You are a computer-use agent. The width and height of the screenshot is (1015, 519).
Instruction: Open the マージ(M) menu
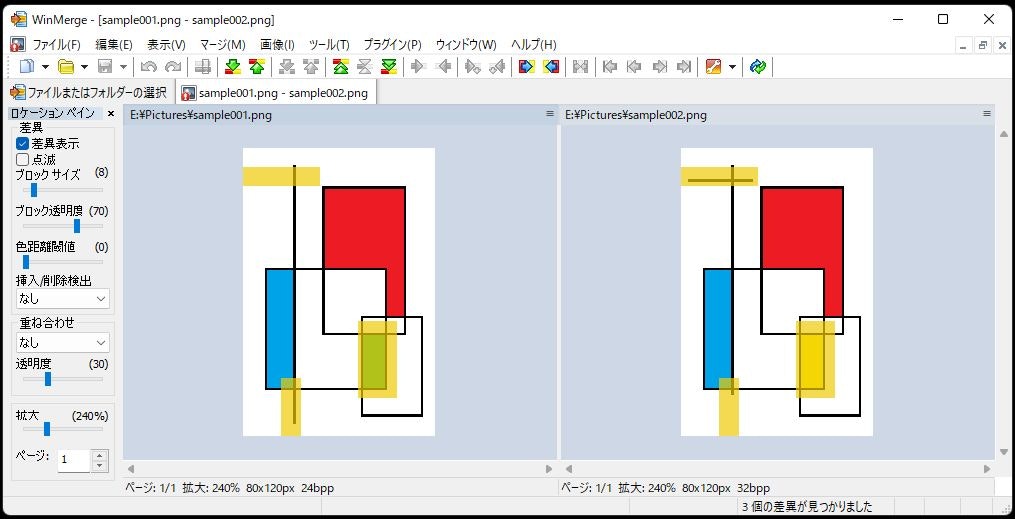[223, 45]
